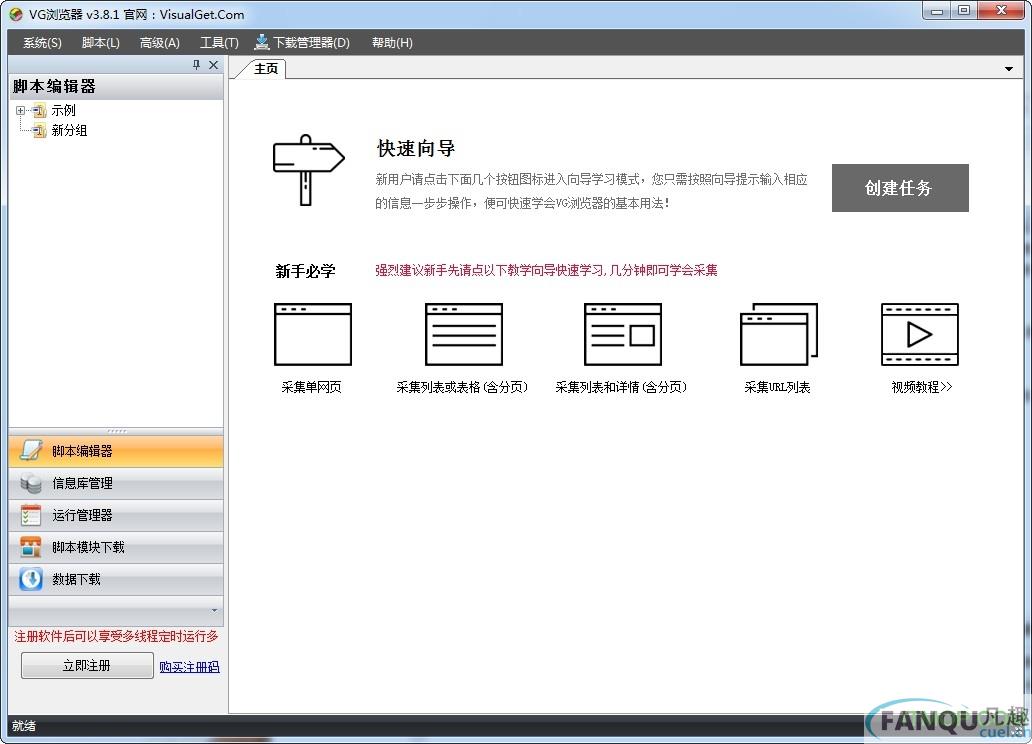
Task: Open the 帮助(H) menu
Action: 392,43
